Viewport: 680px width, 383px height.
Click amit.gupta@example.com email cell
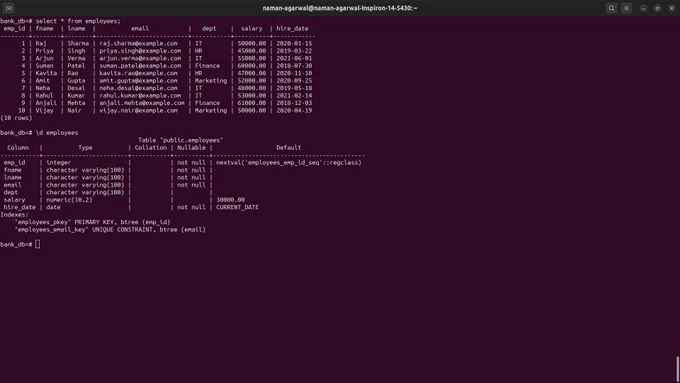coord(138,80)
